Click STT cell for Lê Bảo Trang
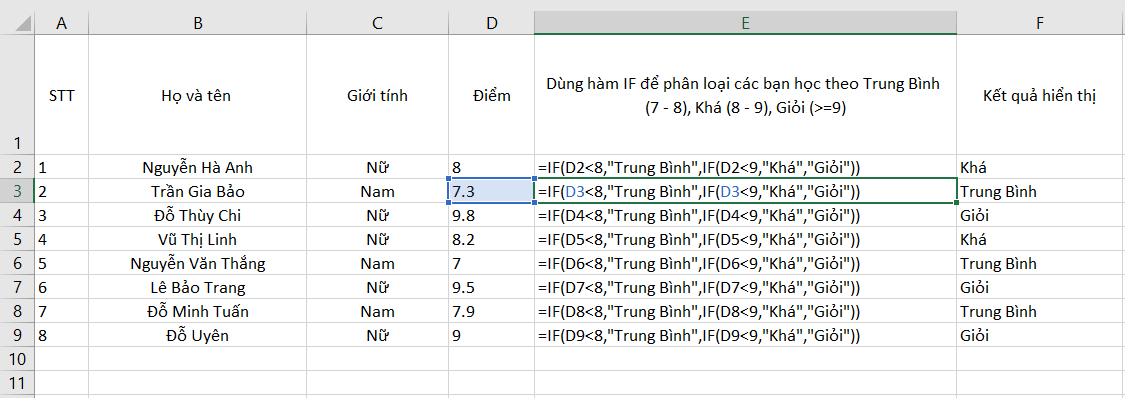The height and width of the screenshot is (398, 1125). 62,288
